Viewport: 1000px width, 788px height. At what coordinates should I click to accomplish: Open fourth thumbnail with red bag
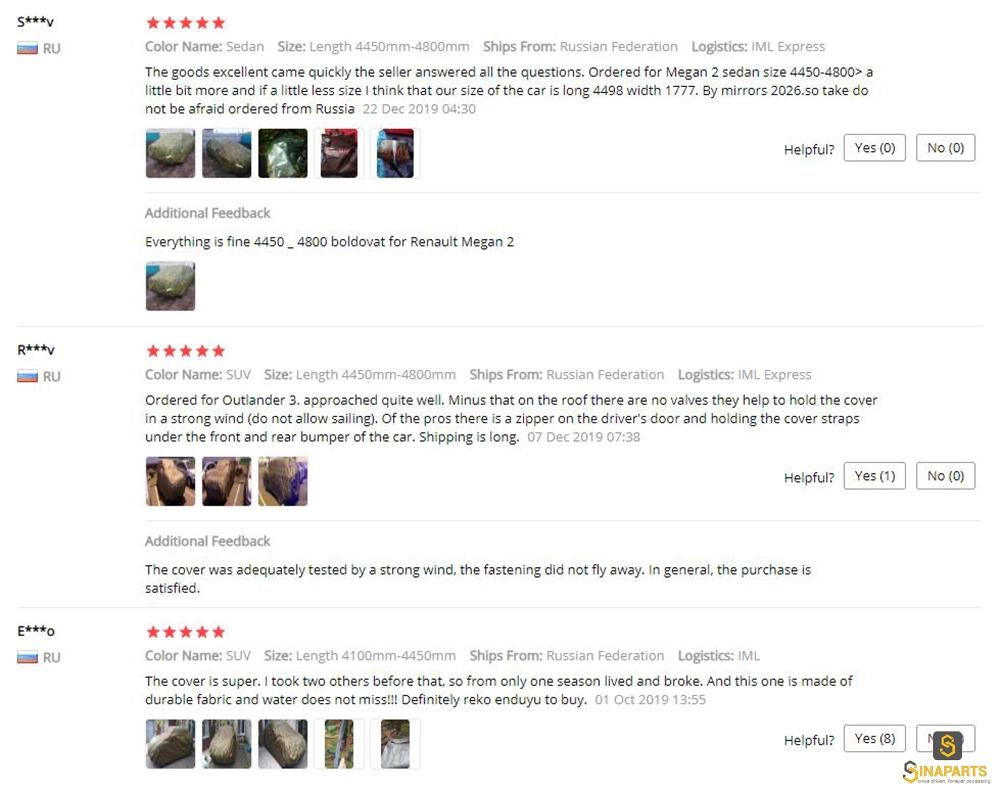click(x=339, y=153)
